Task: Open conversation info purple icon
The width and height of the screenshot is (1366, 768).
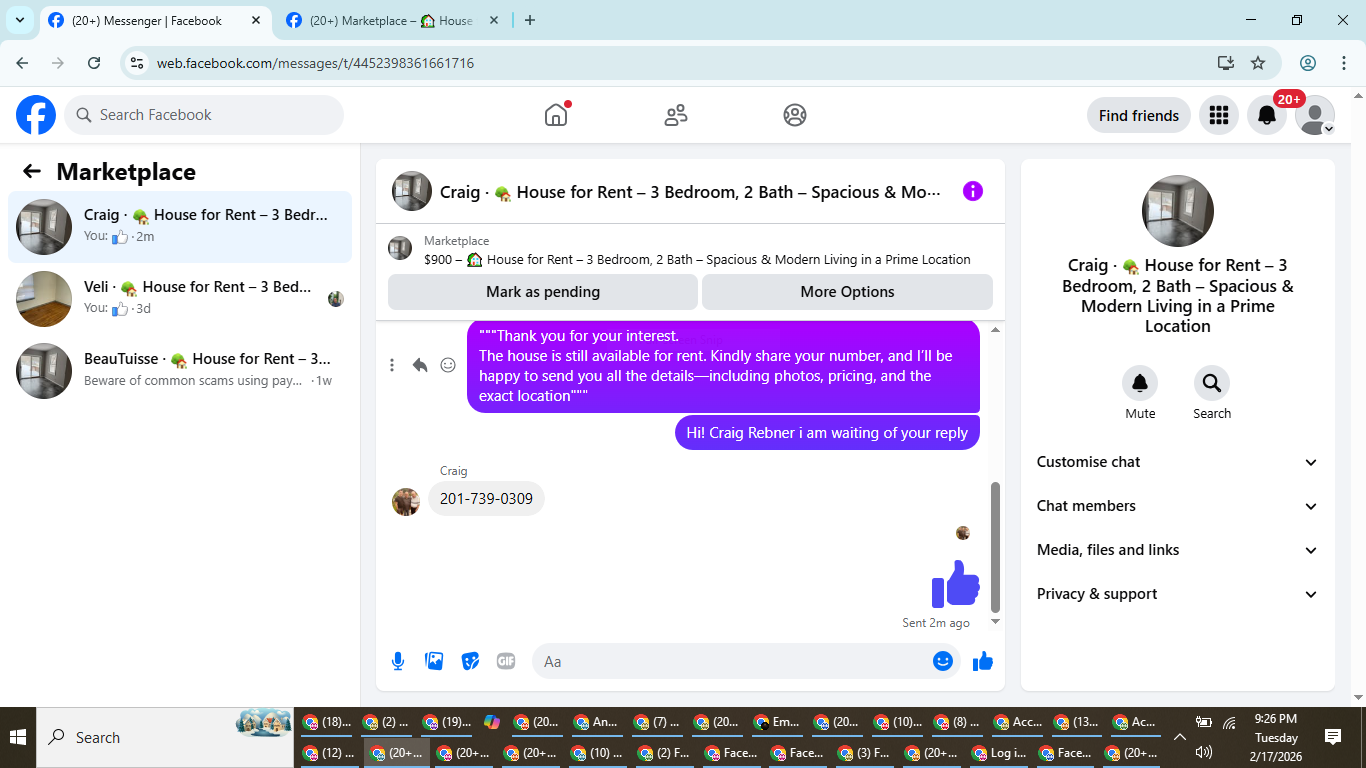Action: tap(973, 191)
